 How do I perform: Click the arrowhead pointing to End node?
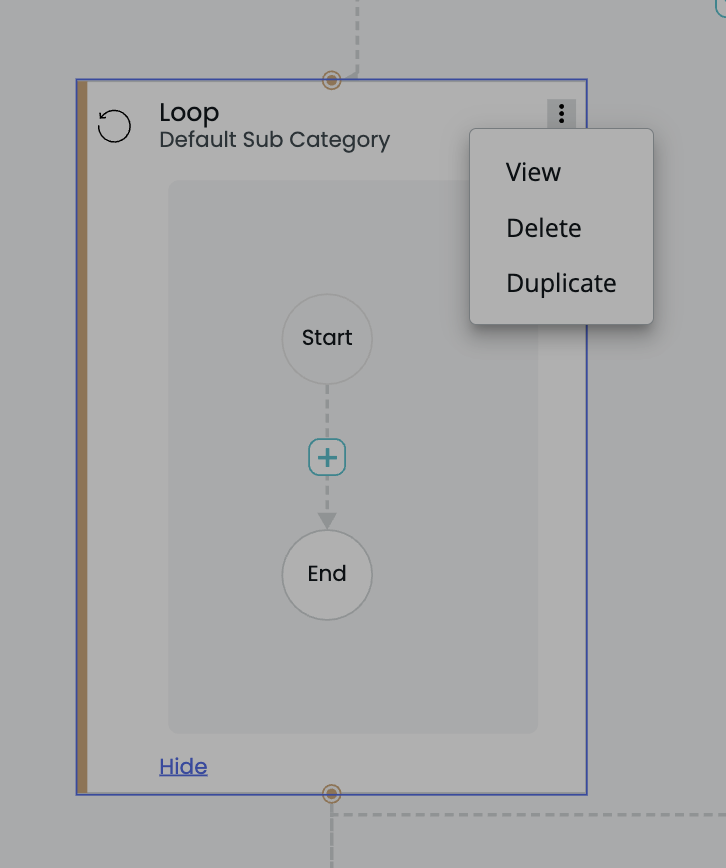click(327, 520)
